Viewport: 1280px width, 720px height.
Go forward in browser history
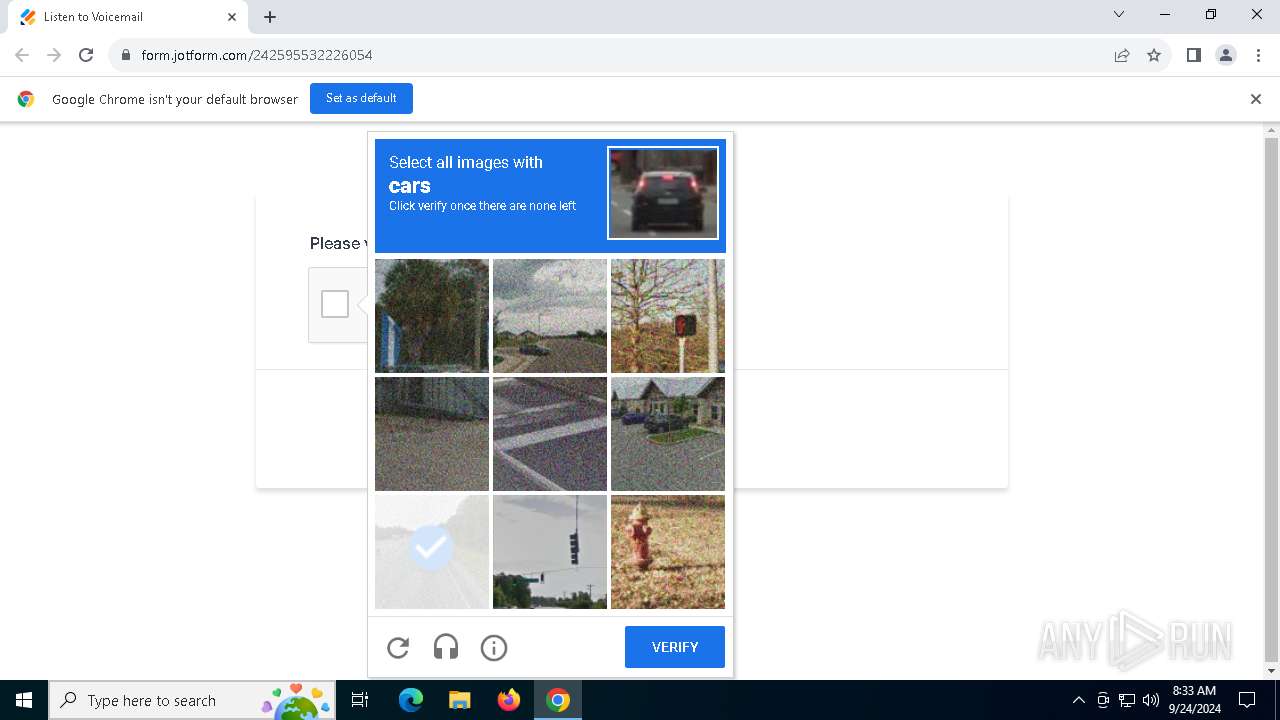(x=54, y=55)
